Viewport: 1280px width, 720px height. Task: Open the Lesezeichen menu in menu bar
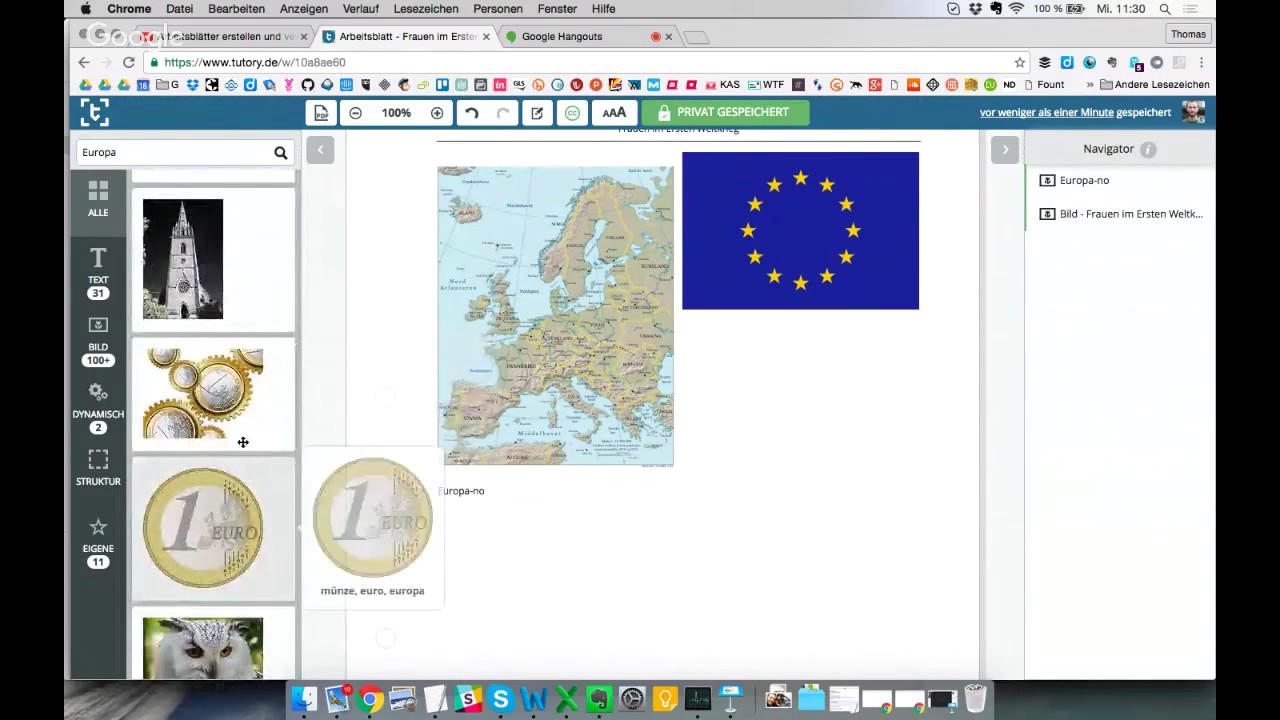coord(425,9)
